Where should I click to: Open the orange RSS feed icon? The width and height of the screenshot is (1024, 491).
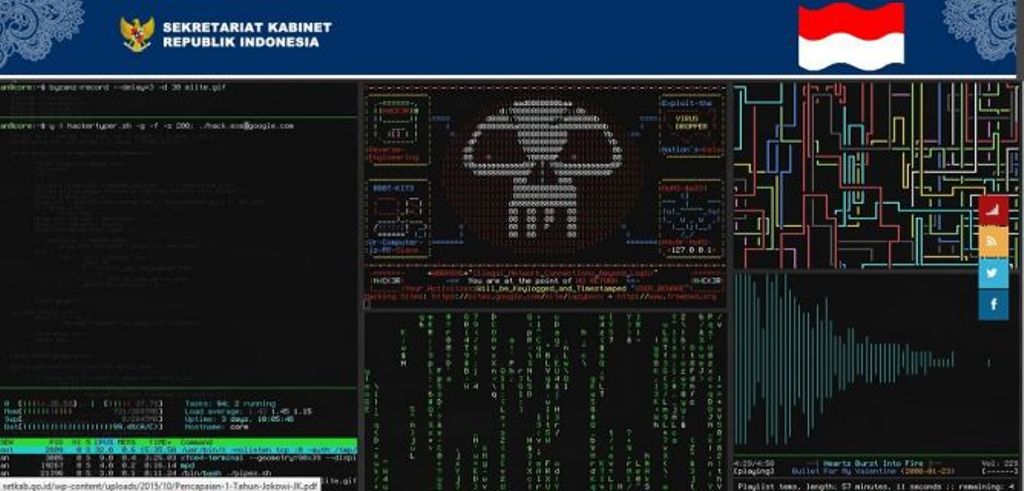click(x=993, y=241)
